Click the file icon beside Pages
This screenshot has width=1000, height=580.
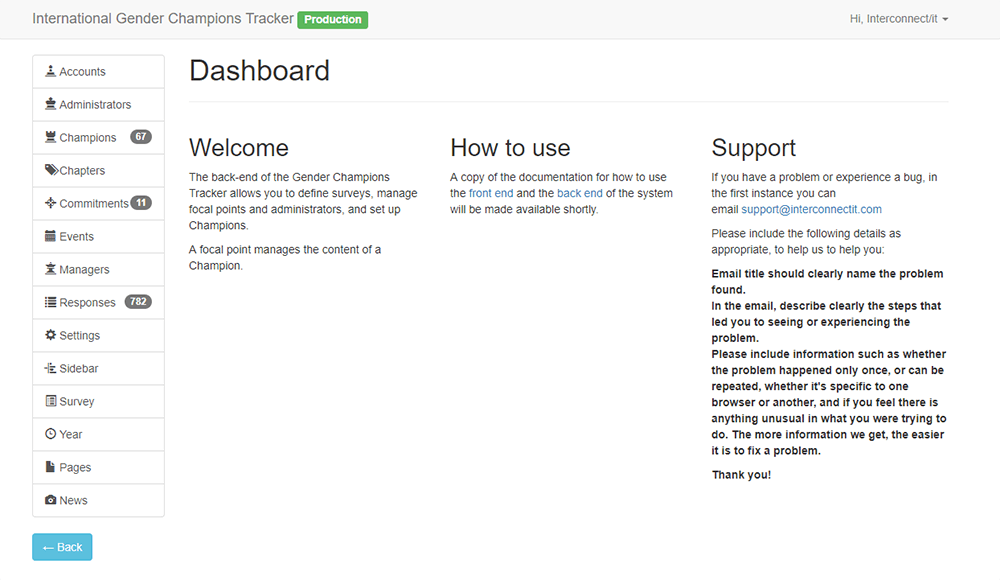50,468
